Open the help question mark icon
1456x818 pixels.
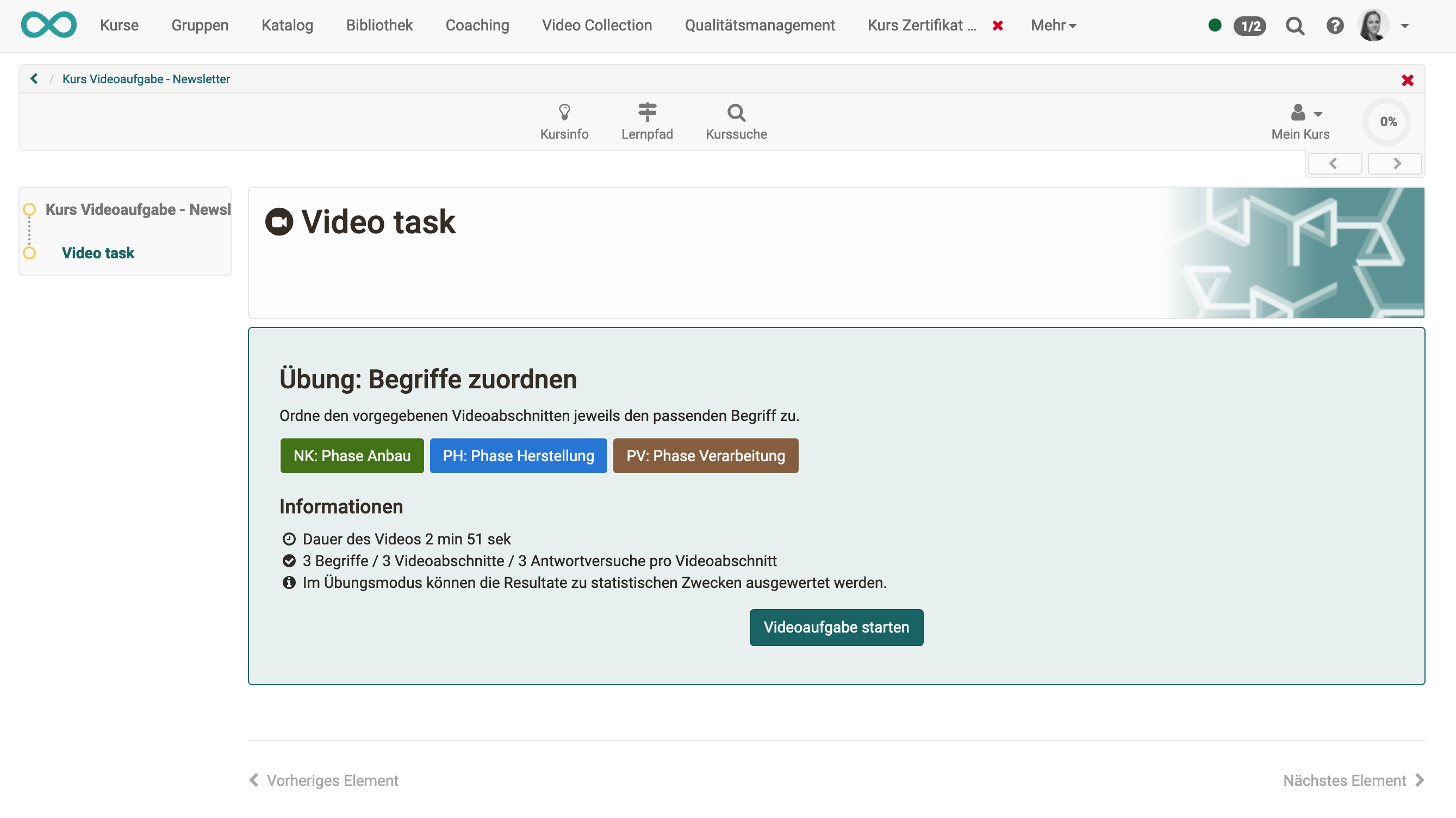tap(1334, 26)
